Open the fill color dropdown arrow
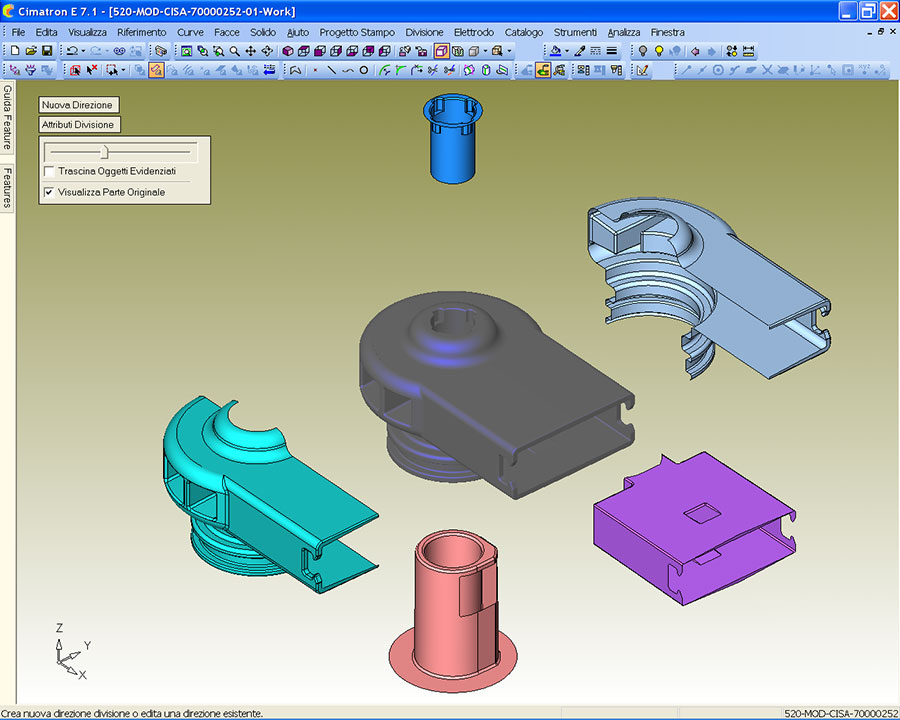 tap(567, 50)
